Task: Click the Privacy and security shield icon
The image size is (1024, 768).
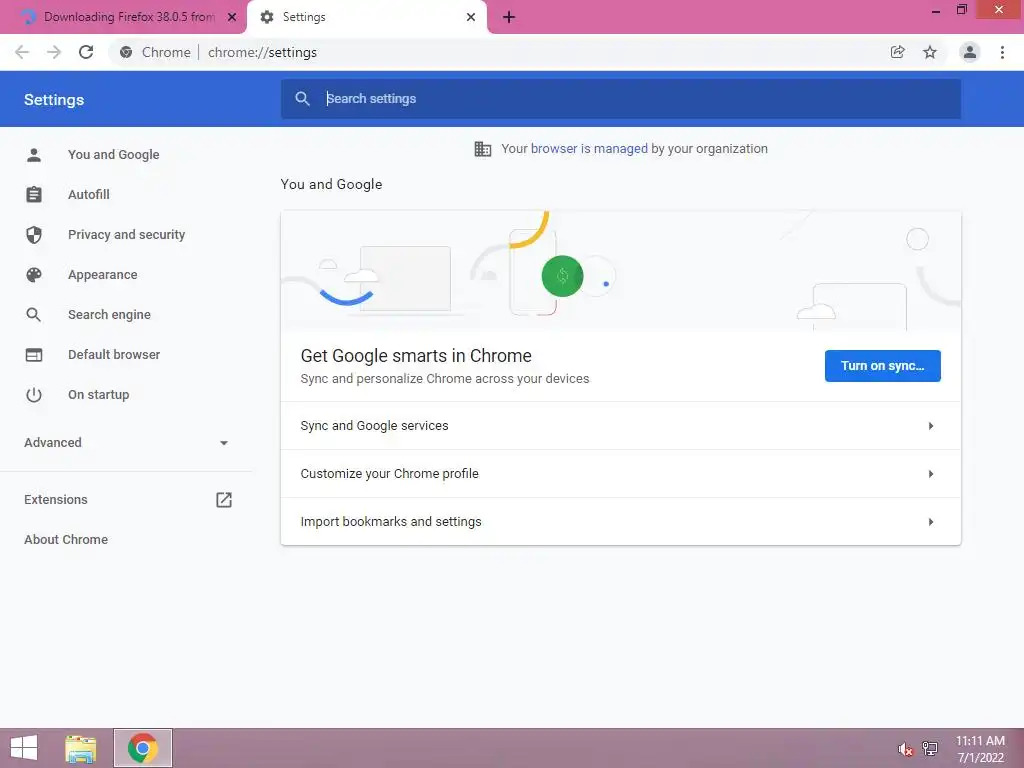Action: tap(34, 234)
